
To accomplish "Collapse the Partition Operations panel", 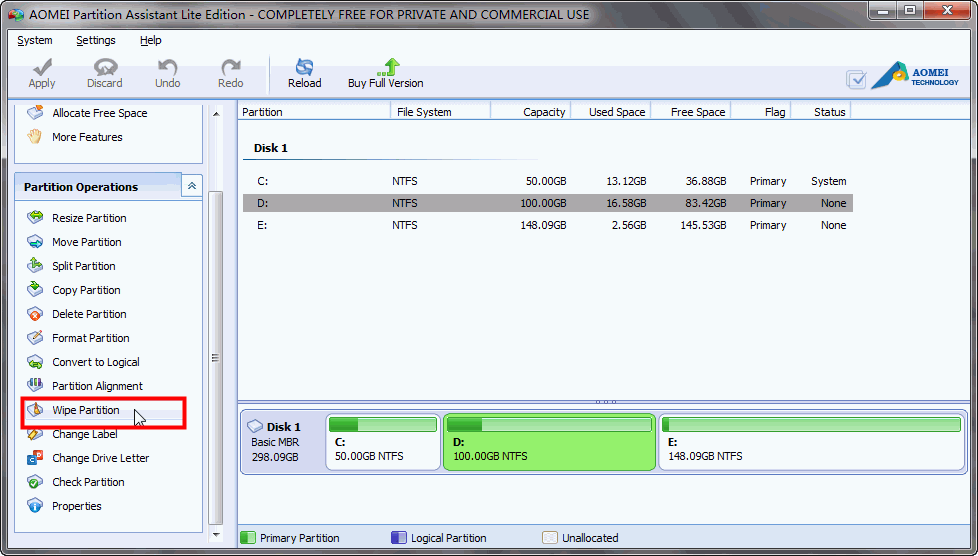I will (x=192, y=186).
